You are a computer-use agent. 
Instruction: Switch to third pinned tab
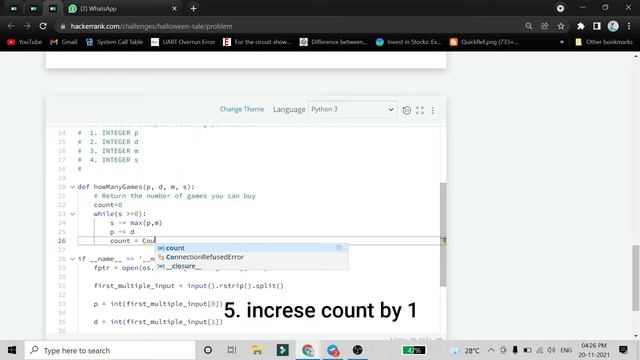tap(53, 9)
